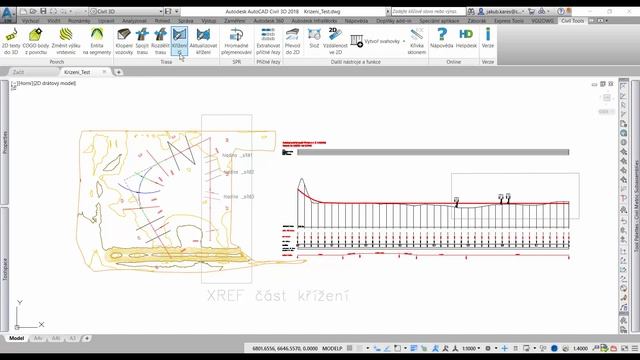The width and height of the screenshot is (640, 360).
Task: Open COGO body z povrchu tool
Action: pyautogui.click(x=36, y=41)
